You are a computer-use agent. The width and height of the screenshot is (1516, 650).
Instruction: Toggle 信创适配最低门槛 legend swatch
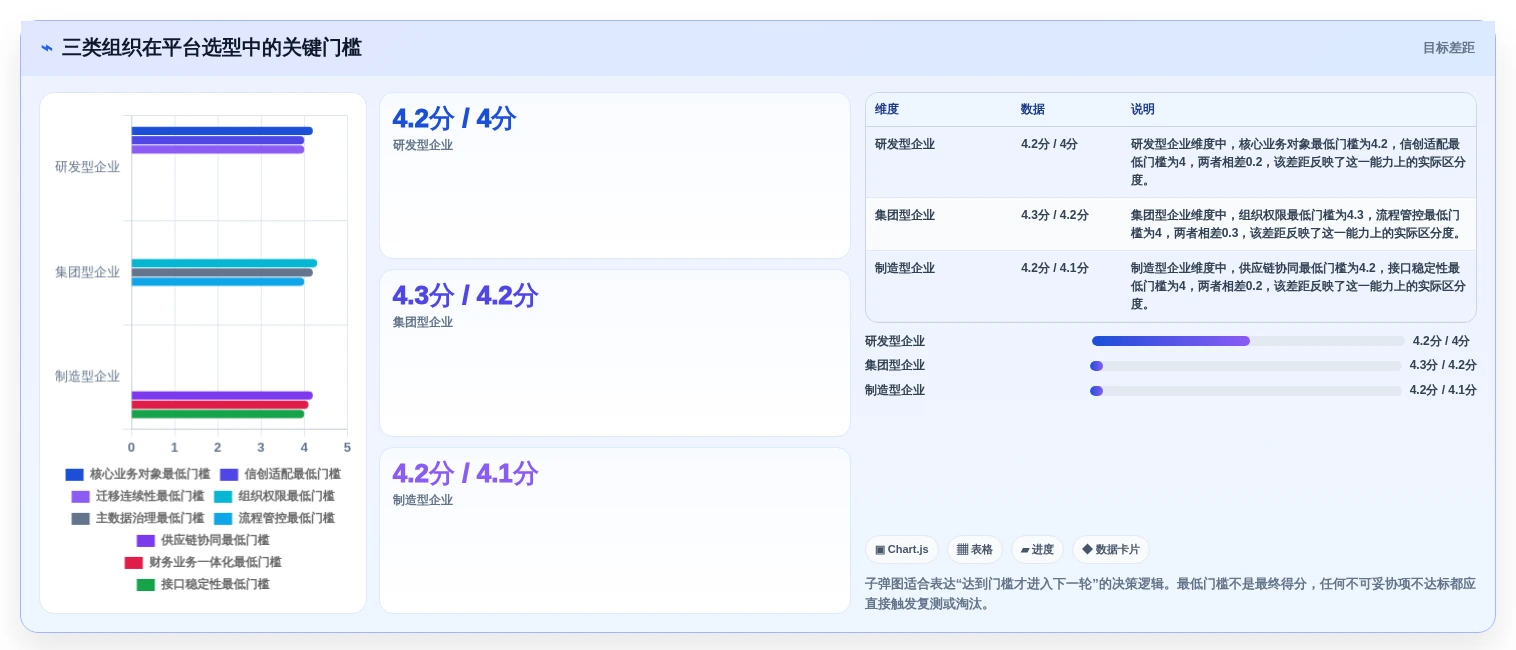coord(229,475)
